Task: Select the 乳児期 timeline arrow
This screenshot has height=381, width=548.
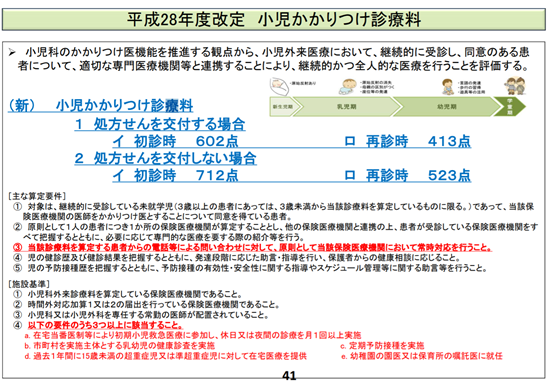Action: pyautogui.click(x=347, y=107)
